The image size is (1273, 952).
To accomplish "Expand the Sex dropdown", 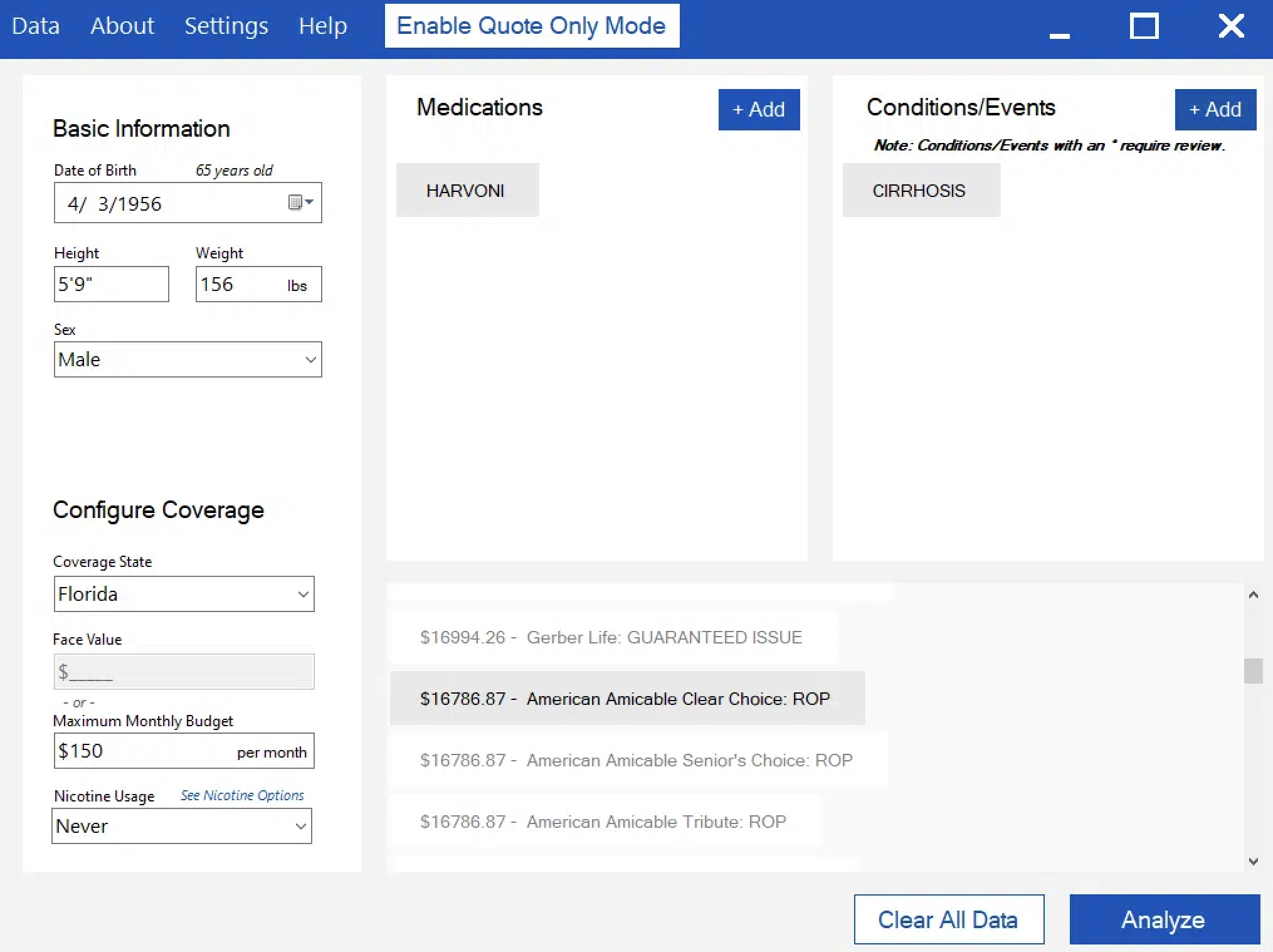I will pos(310,359).
